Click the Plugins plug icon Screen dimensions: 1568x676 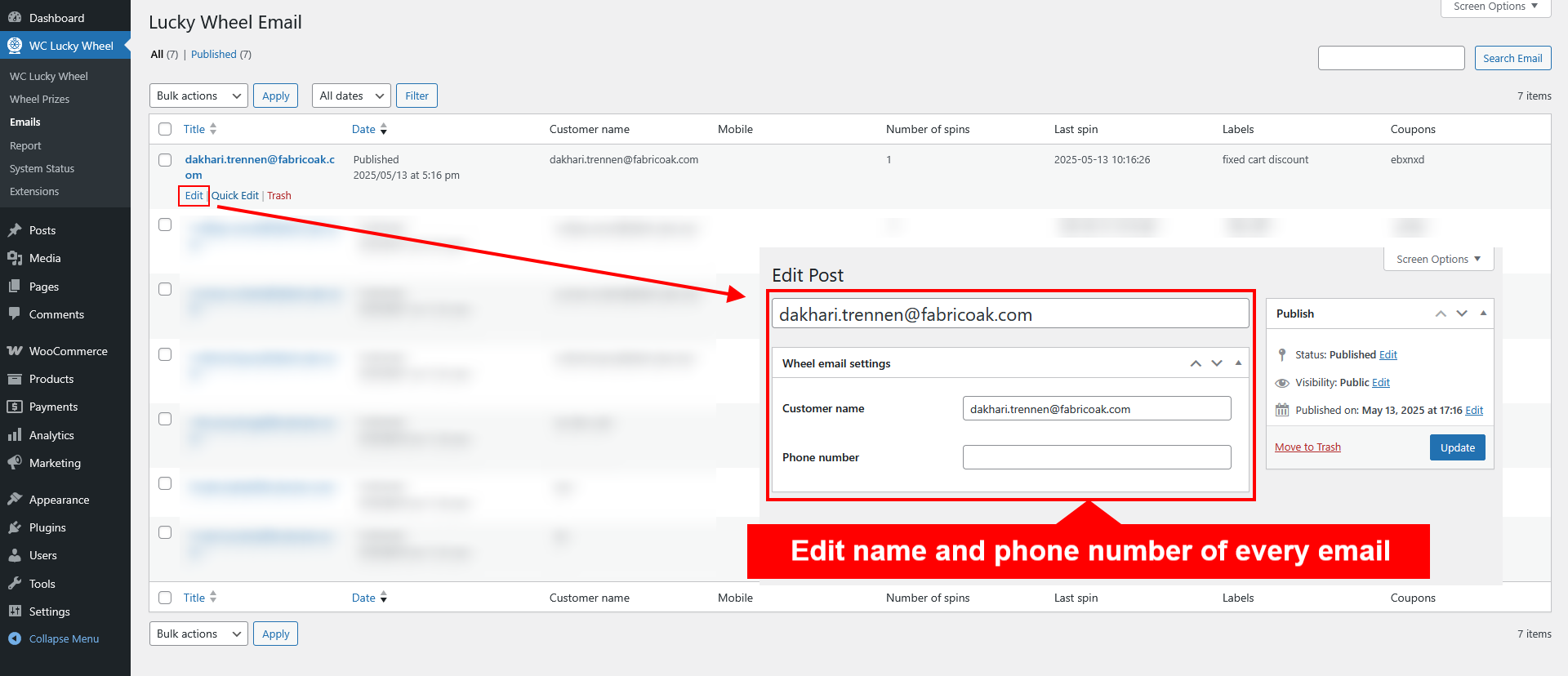point(15,527)
